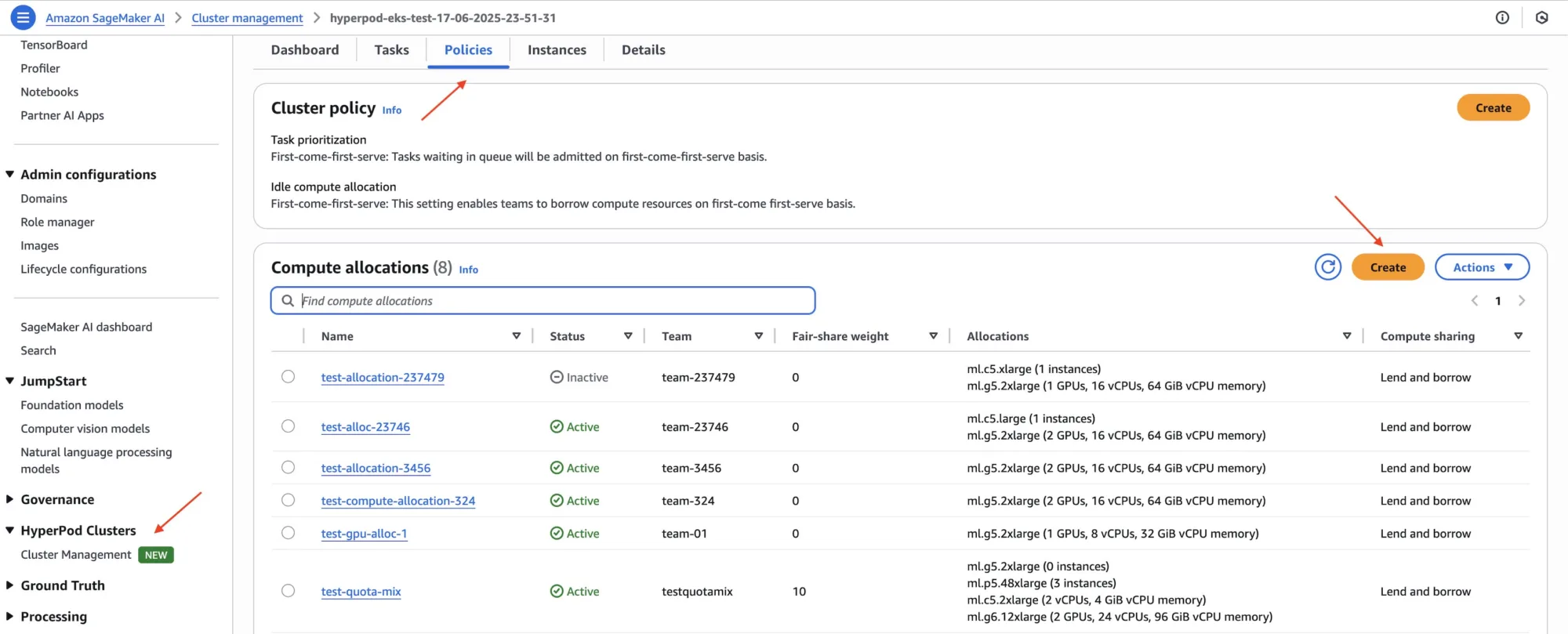Open the Tasks tab
Viewport: 1568px width, 634px height.
coord(391,50)
